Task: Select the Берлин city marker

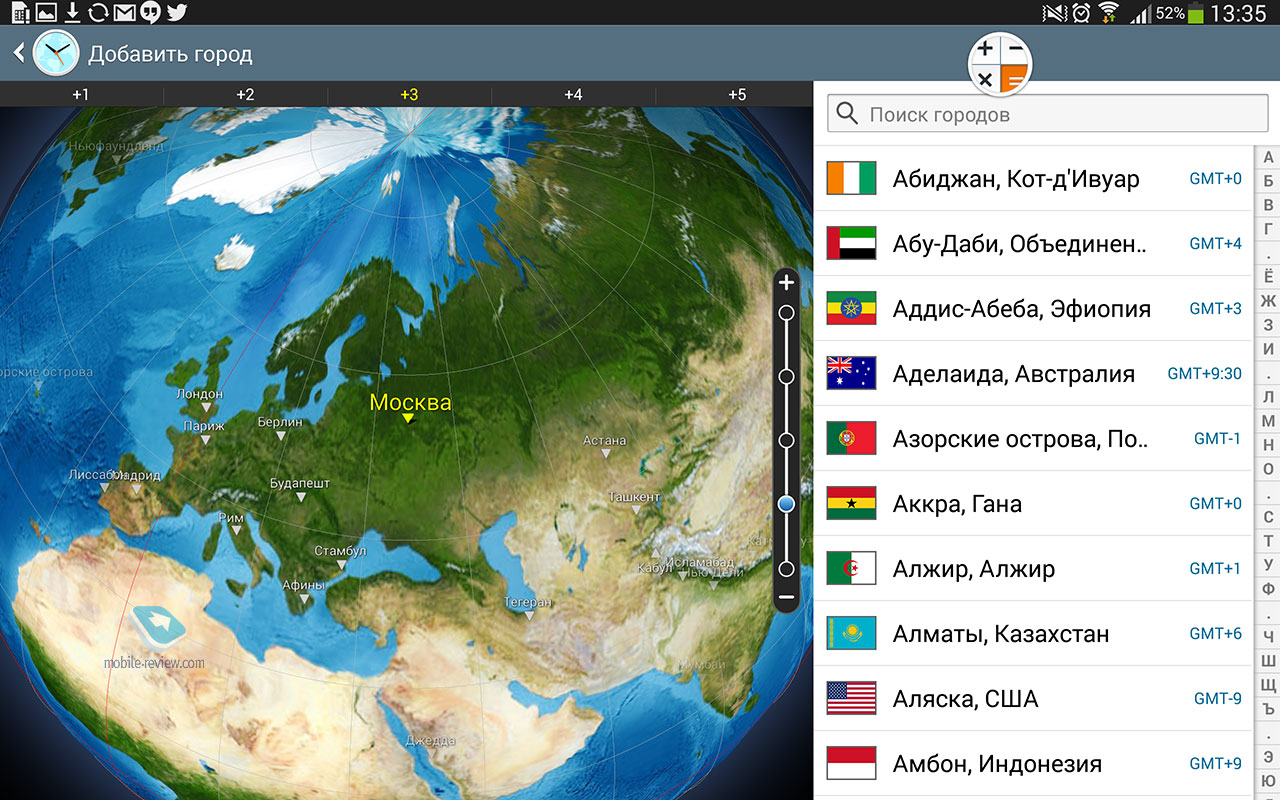Action: click(x=279, y=428)
